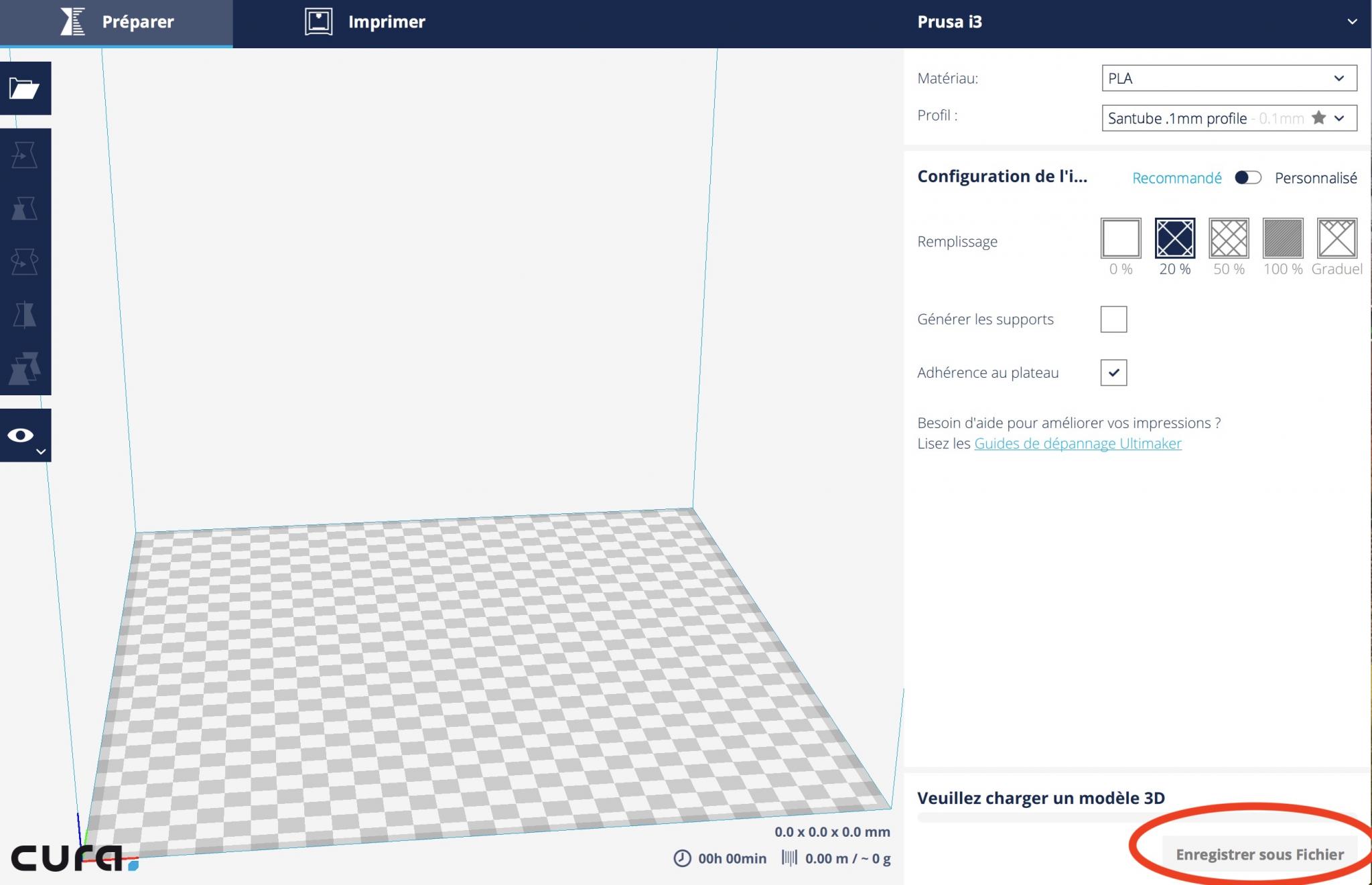1372x885 pixels.
Task: Open Guides de dépannage Ultimaker link
Action: (x=1078, y=444)
